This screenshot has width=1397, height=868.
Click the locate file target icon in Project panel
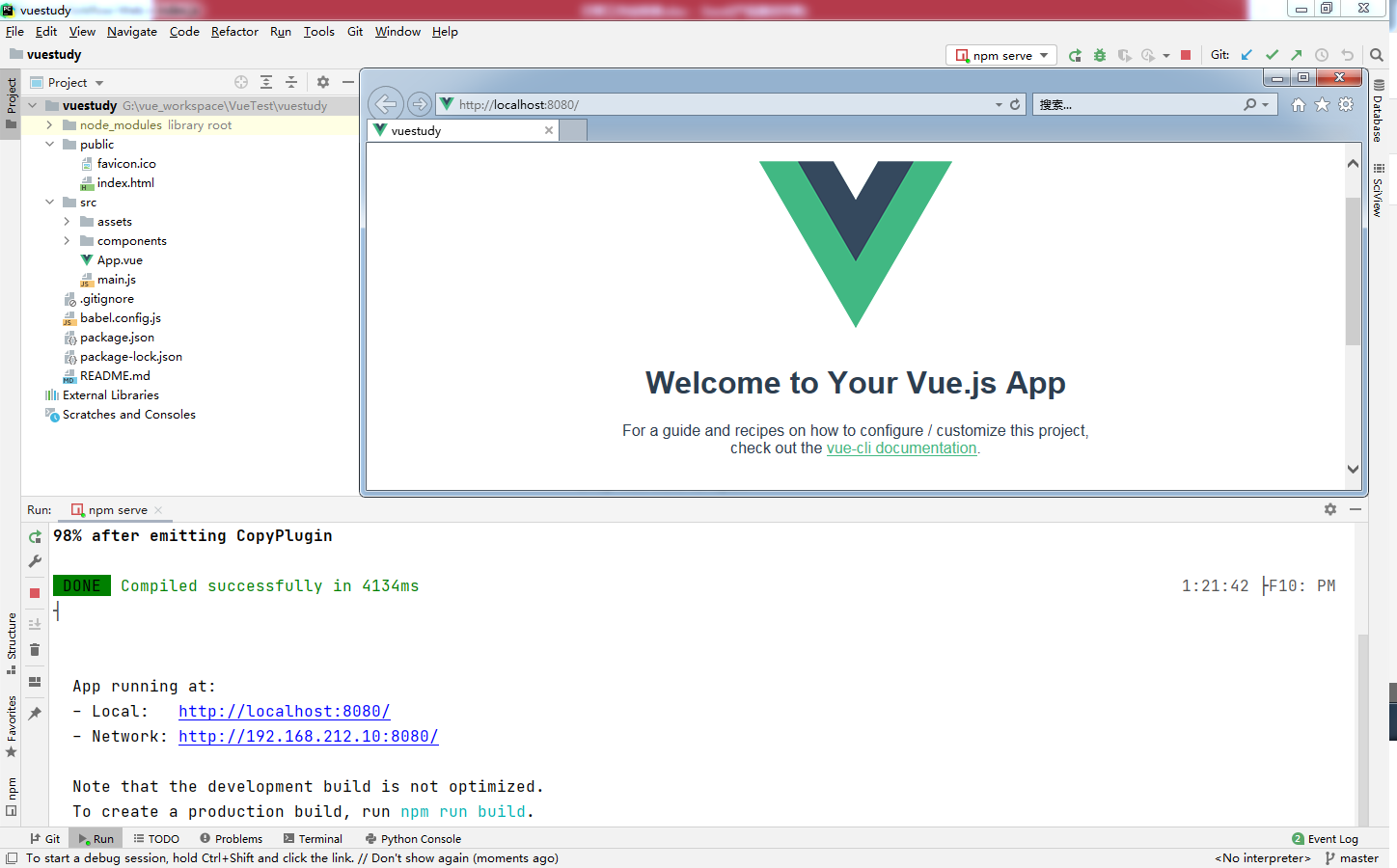[241, 82]
